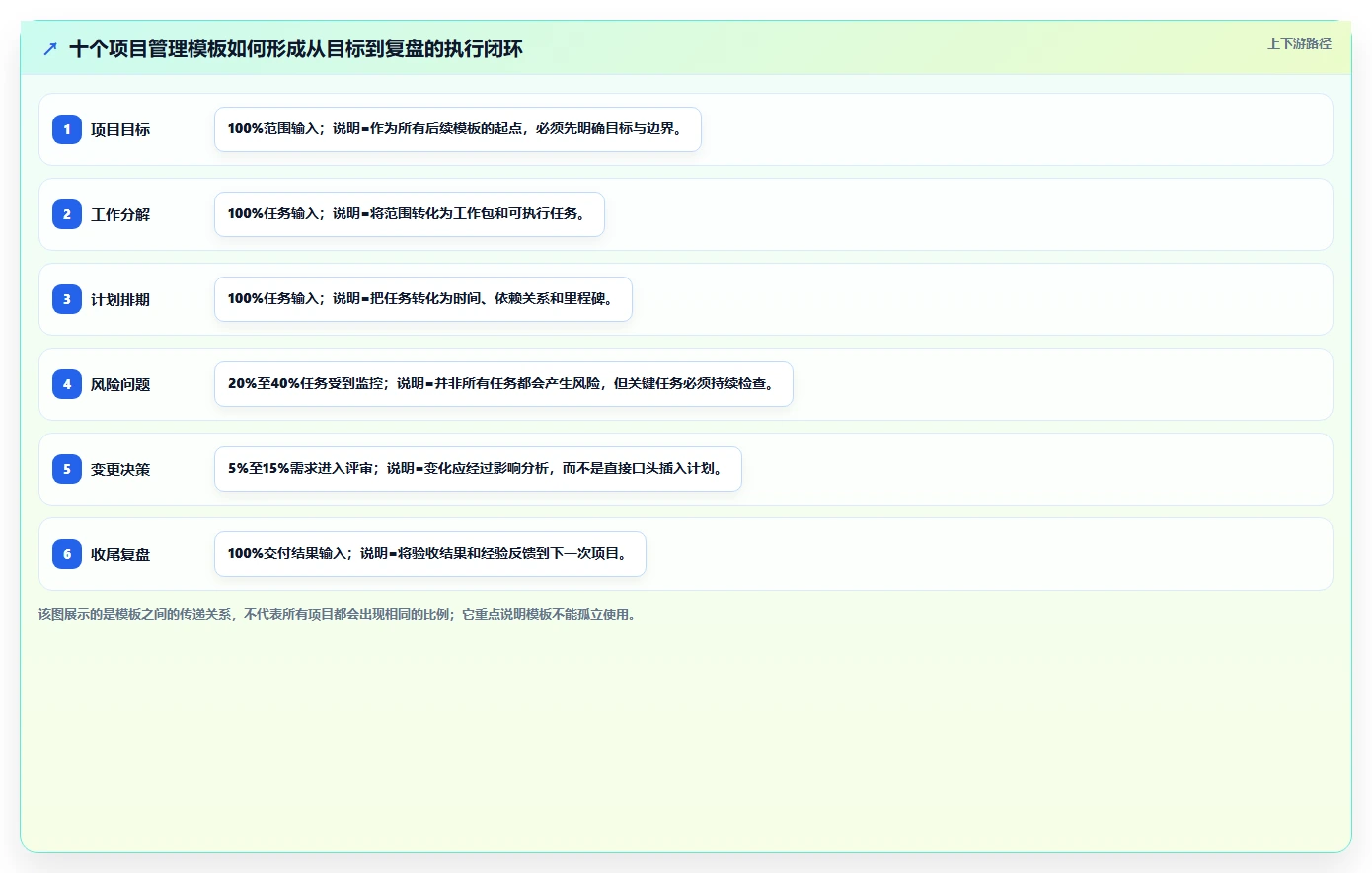Click the footnote starting with 该图展示的是模板之间的传递关系
The image size is (1372, 873).
click(339, 614)
